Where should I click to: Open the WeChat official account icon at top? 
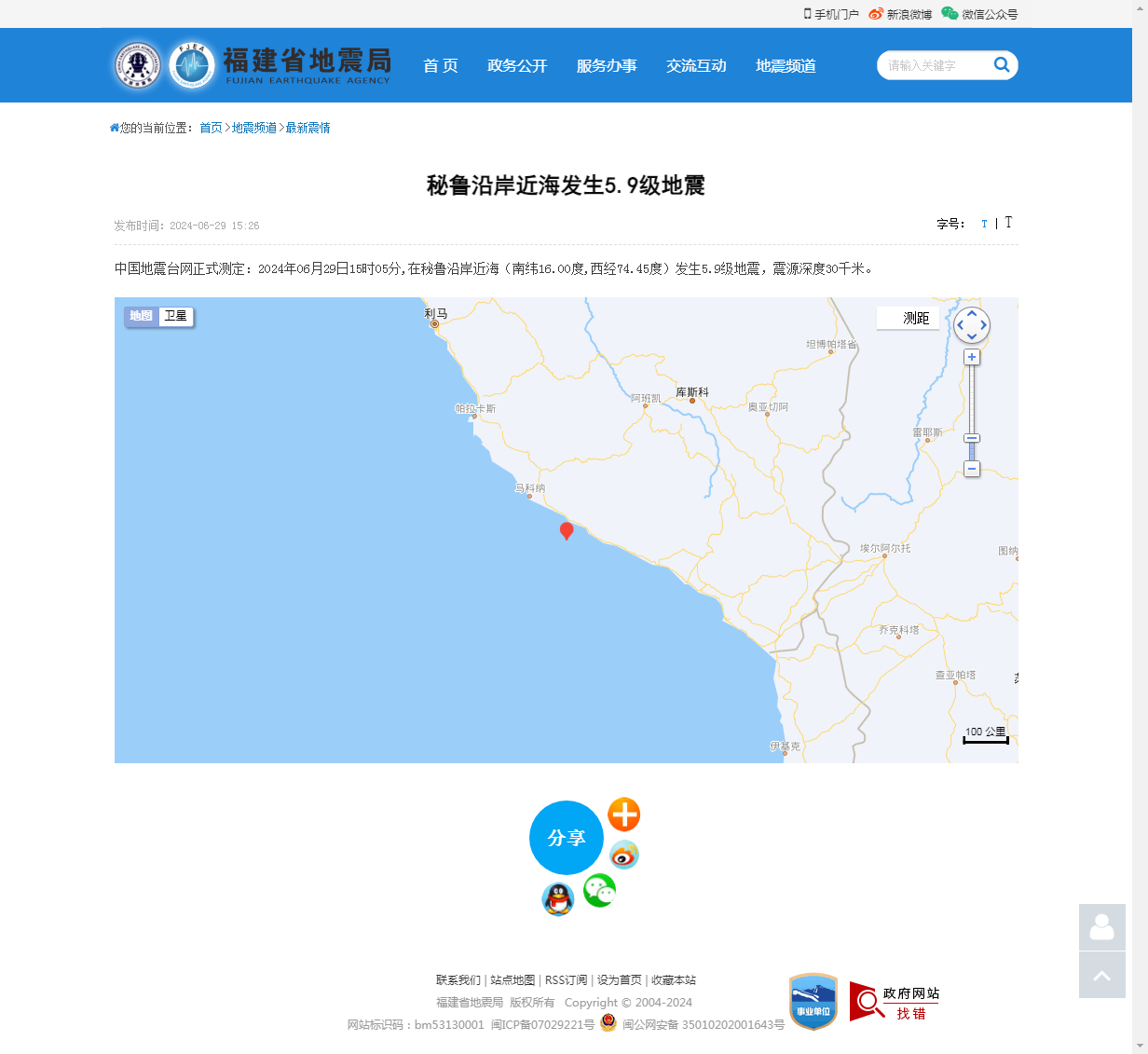click(x=950, y=13)
